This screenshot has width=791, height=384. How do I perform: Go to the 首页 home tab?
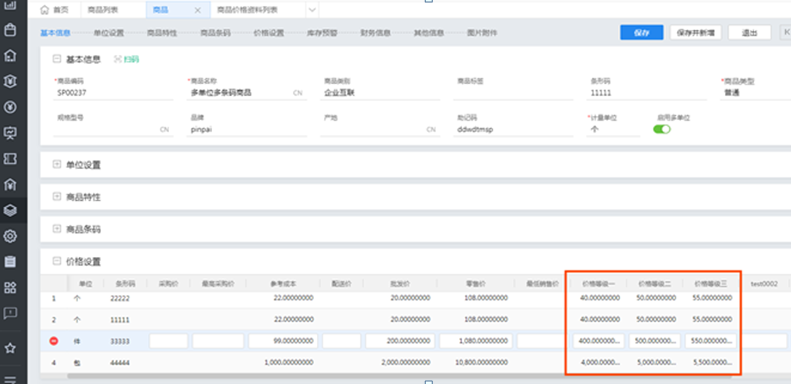coord(54,10)
